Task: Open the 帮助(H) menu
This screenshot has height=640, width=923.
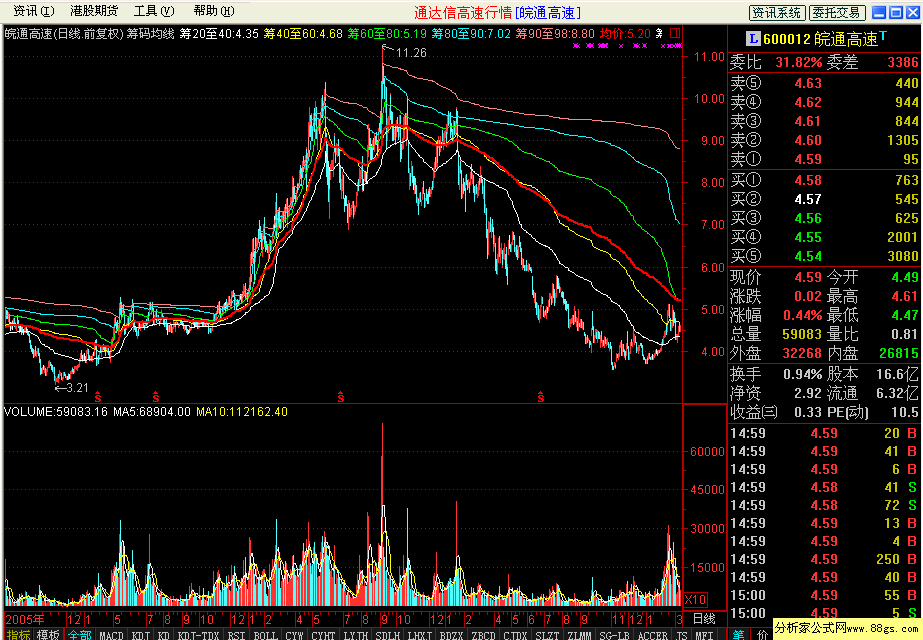Action: click(x=214, y=11)
